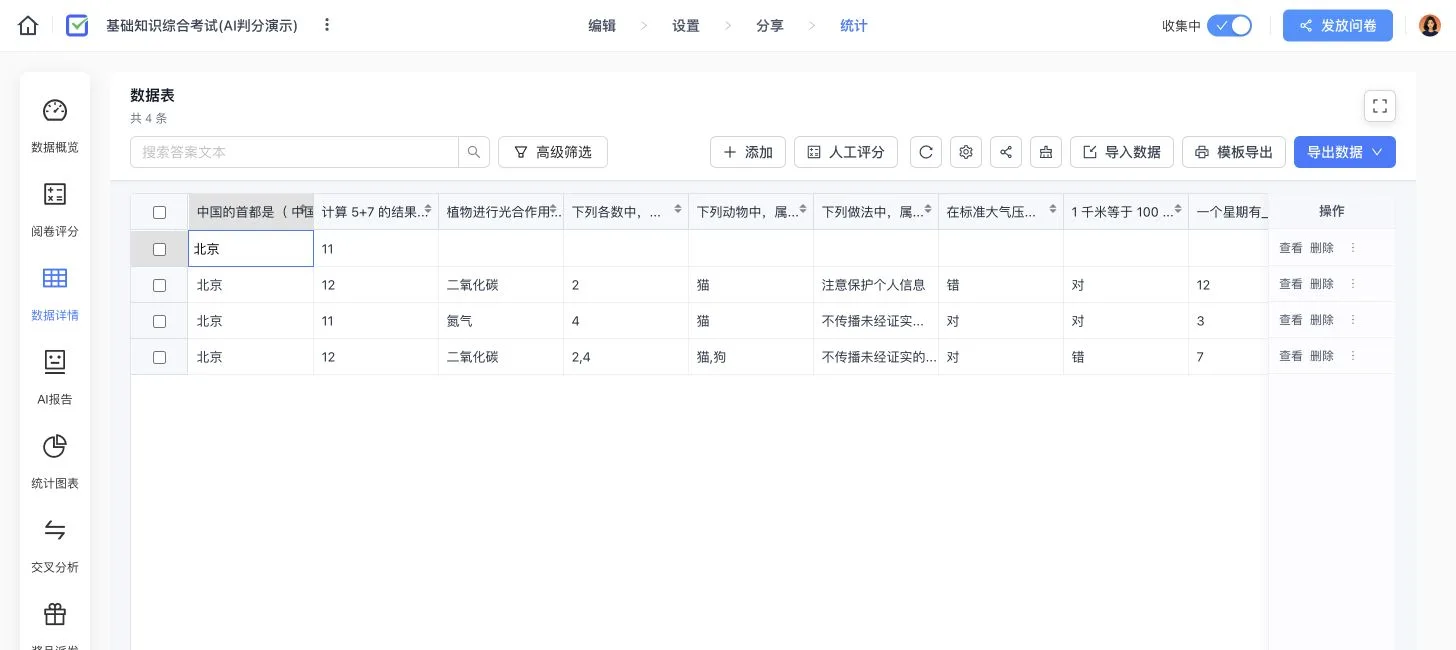Viewport: 1456px width, 650px height.
Task: Click 模板导出 button
Action: (x=1234, y=152)
